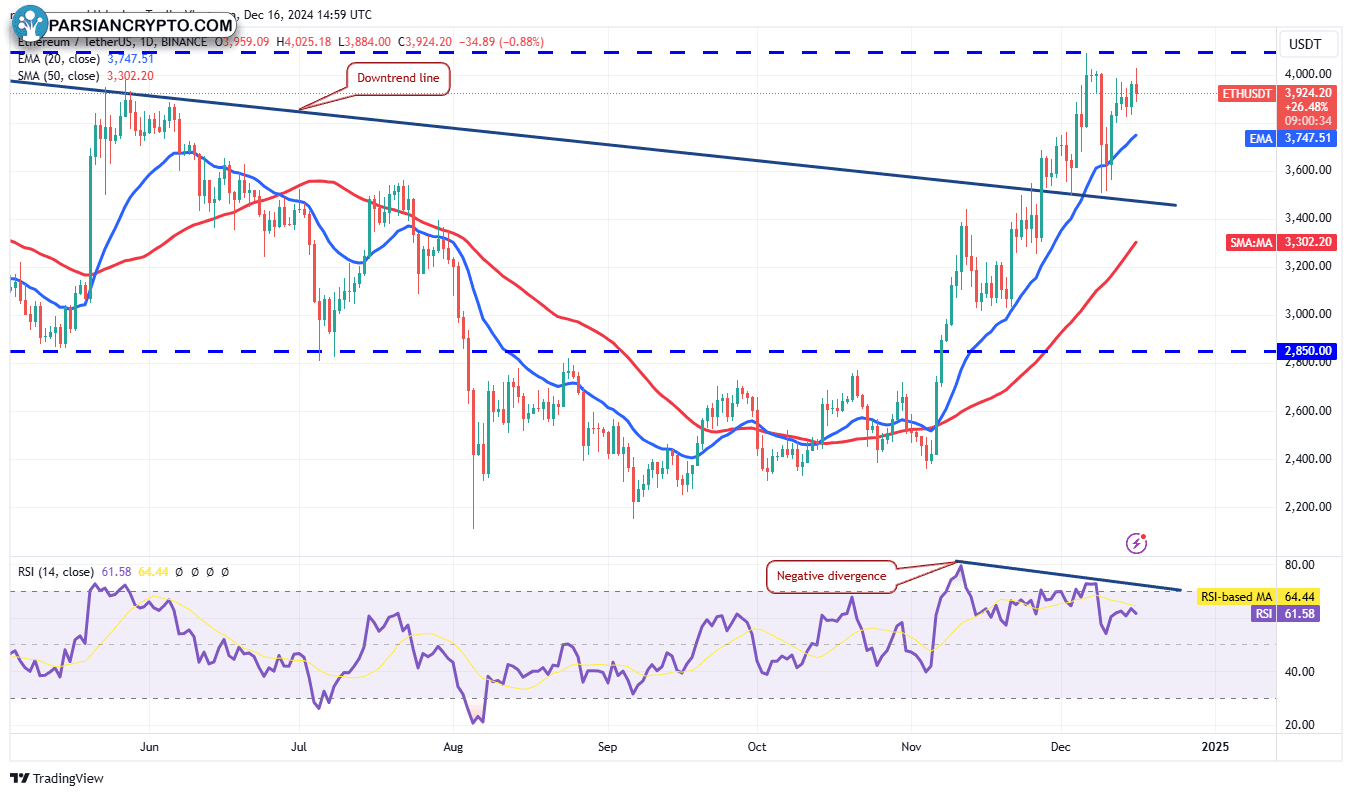The width and height of the screenshot is (1352, 796).
Task: Click the purple lightning bolt icon
Action: (1137, 543)
